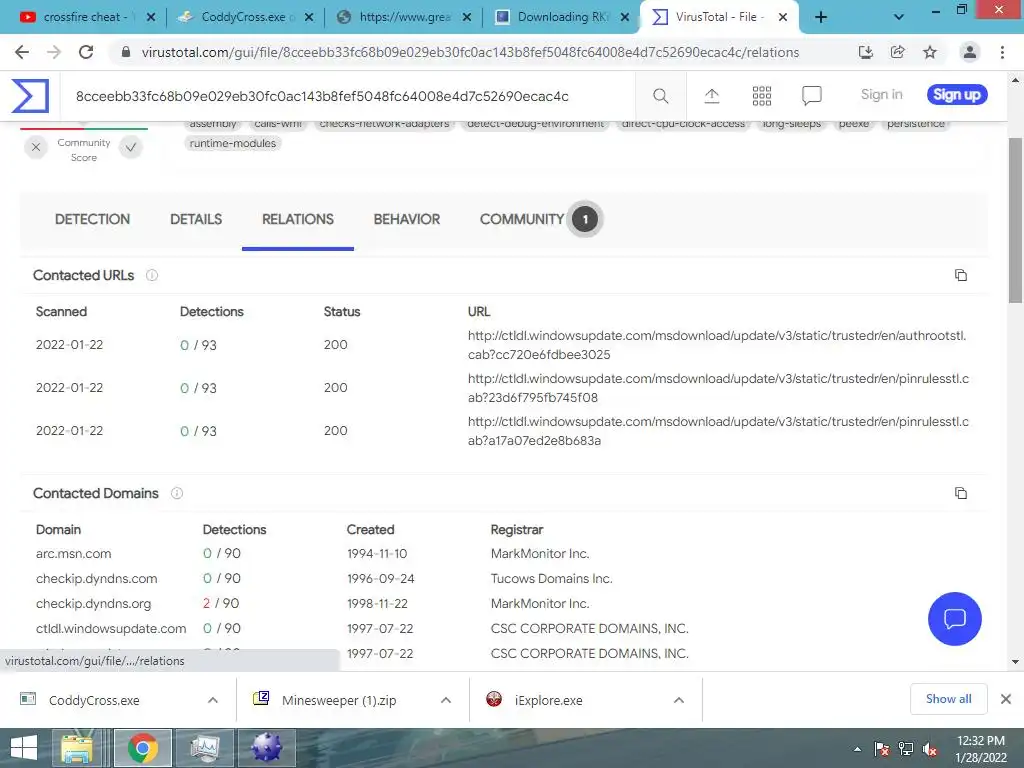Vote positive on Community Score
Viewport: 1024px width, 768px height.
131,148
